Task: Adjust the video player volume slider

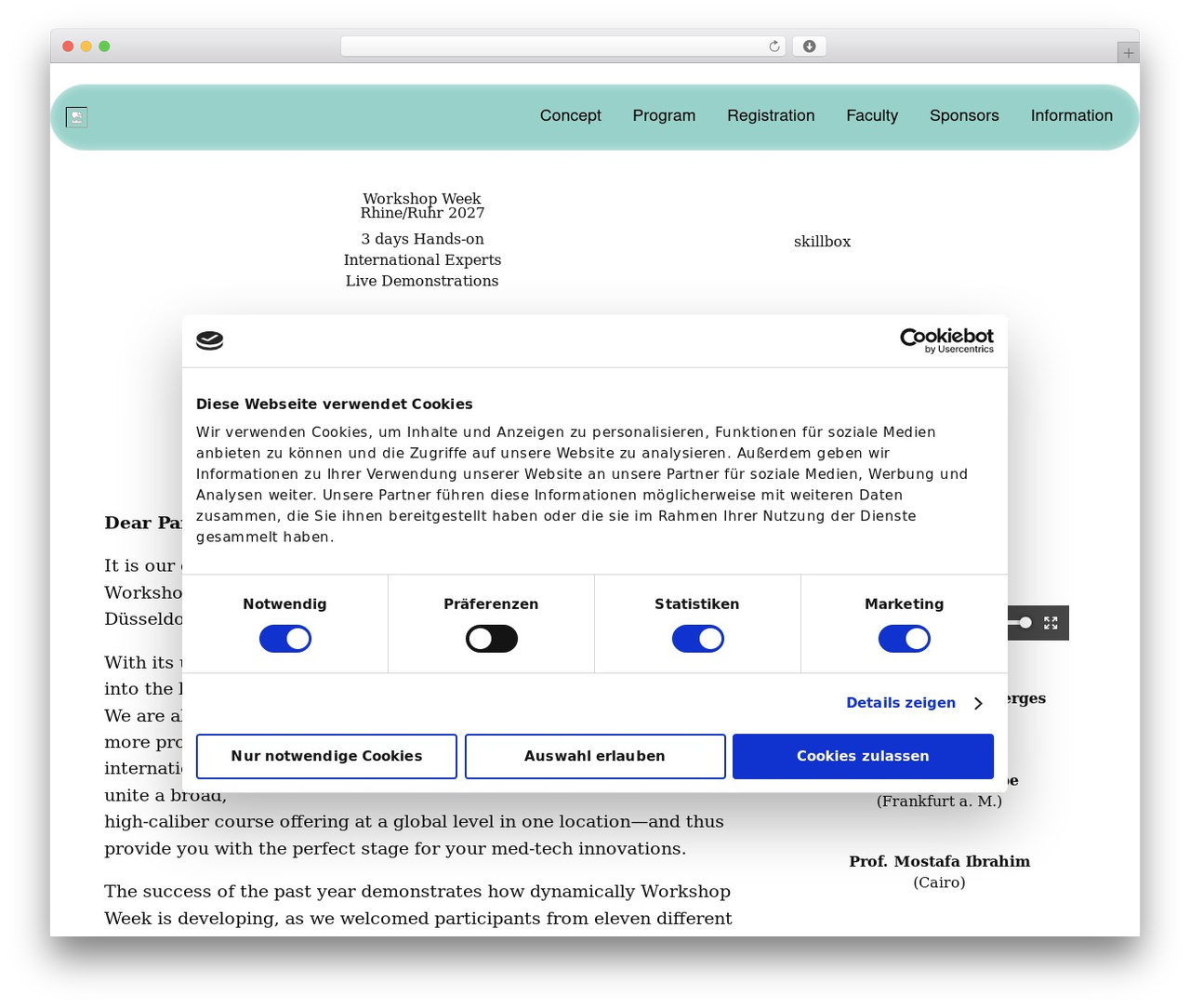Action: [x=1020, y=623]
